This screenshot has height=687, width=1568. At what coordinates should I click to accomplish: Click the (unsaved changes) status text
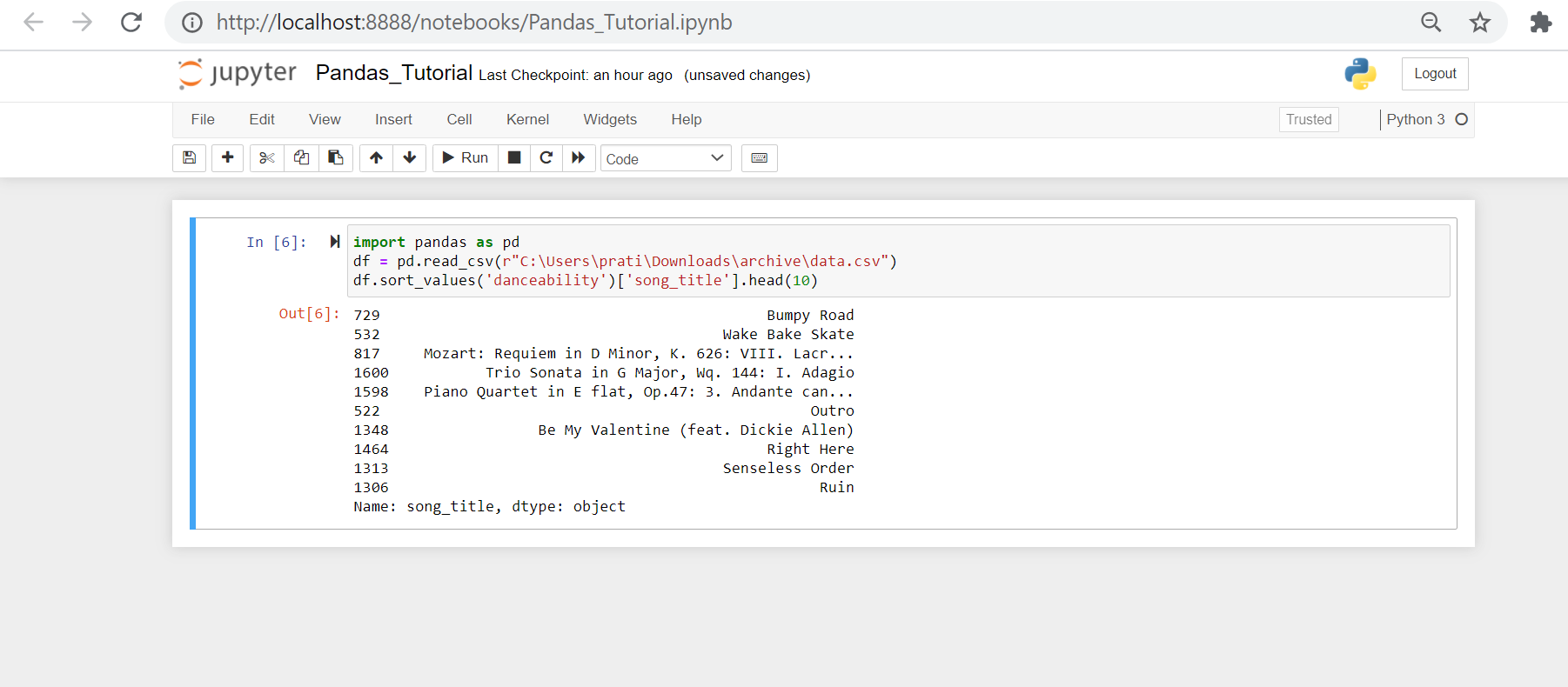point(747,75)
